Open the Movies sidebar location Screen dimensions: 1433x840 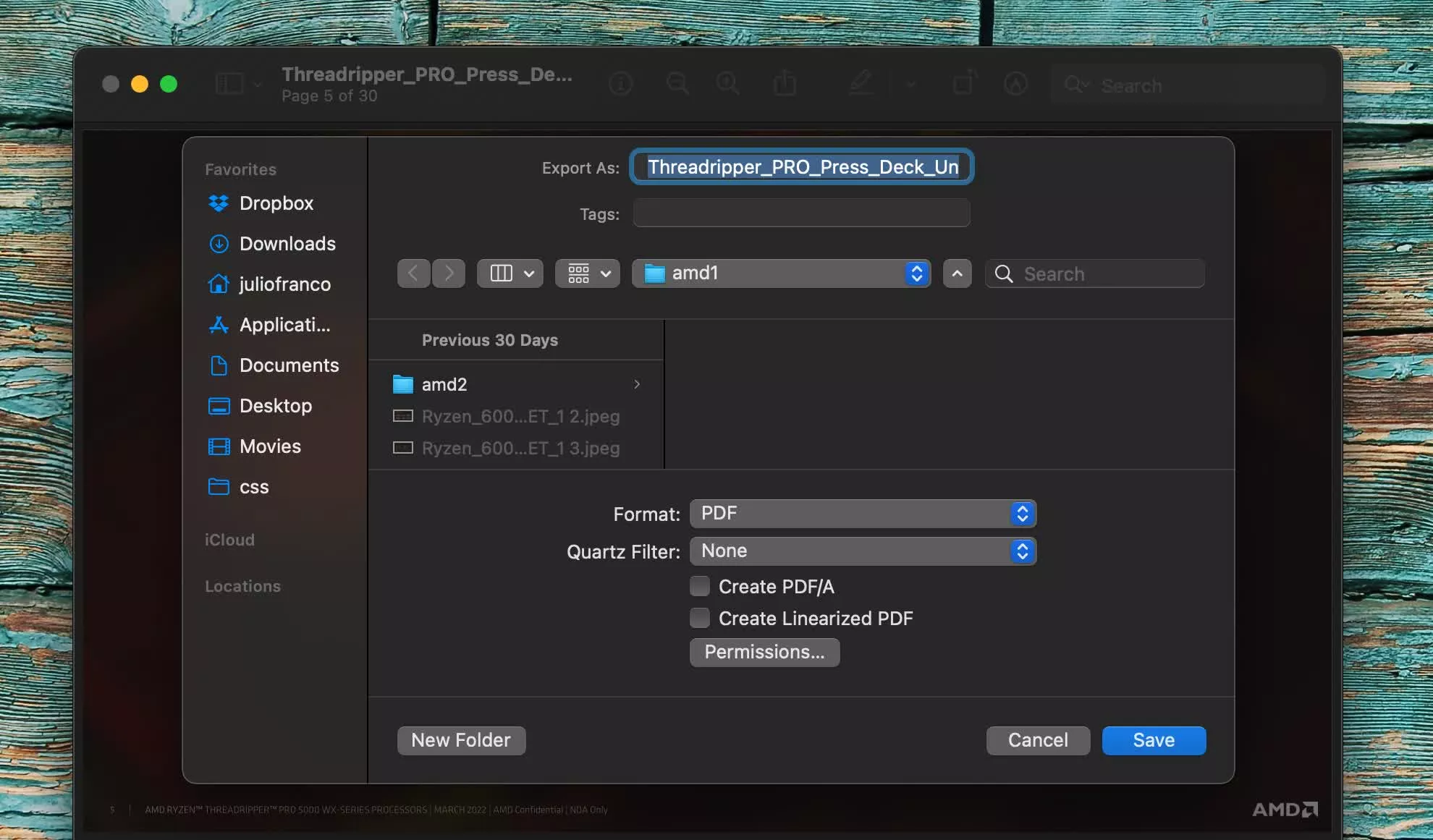pos(269,446)
